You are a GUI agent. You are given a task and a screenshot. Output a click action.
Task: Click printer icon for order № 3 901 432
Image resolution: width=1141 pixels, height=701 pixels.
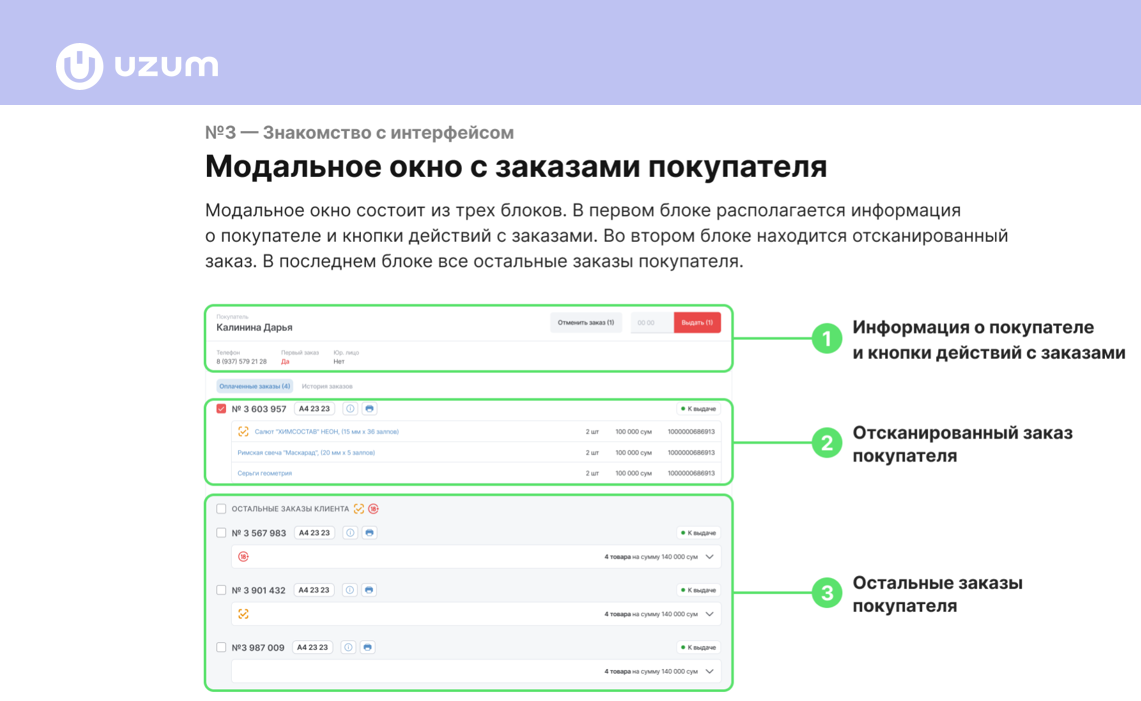(369, 590)
